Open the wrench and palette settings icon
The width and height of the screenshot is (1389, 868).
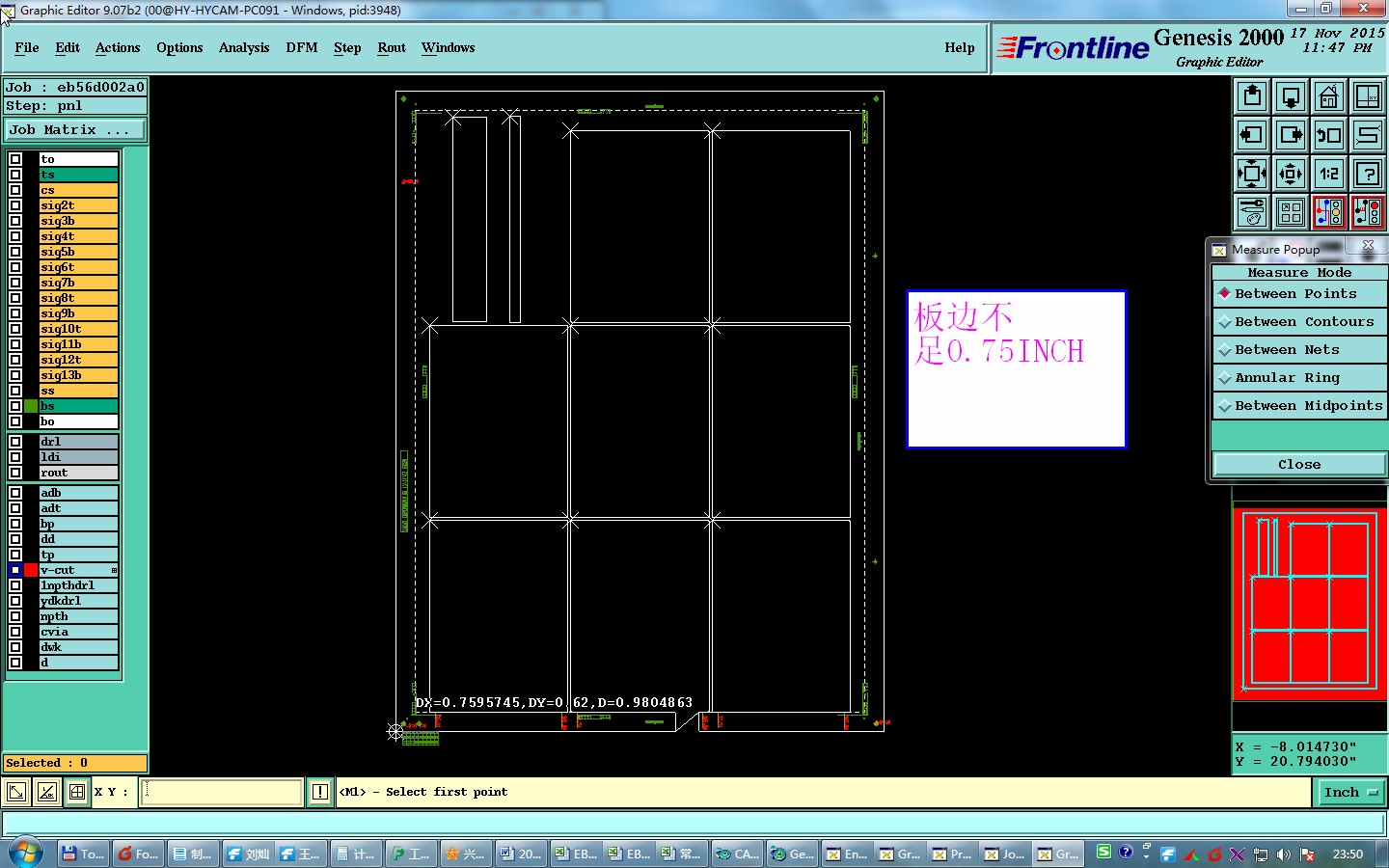[1252, 212]
